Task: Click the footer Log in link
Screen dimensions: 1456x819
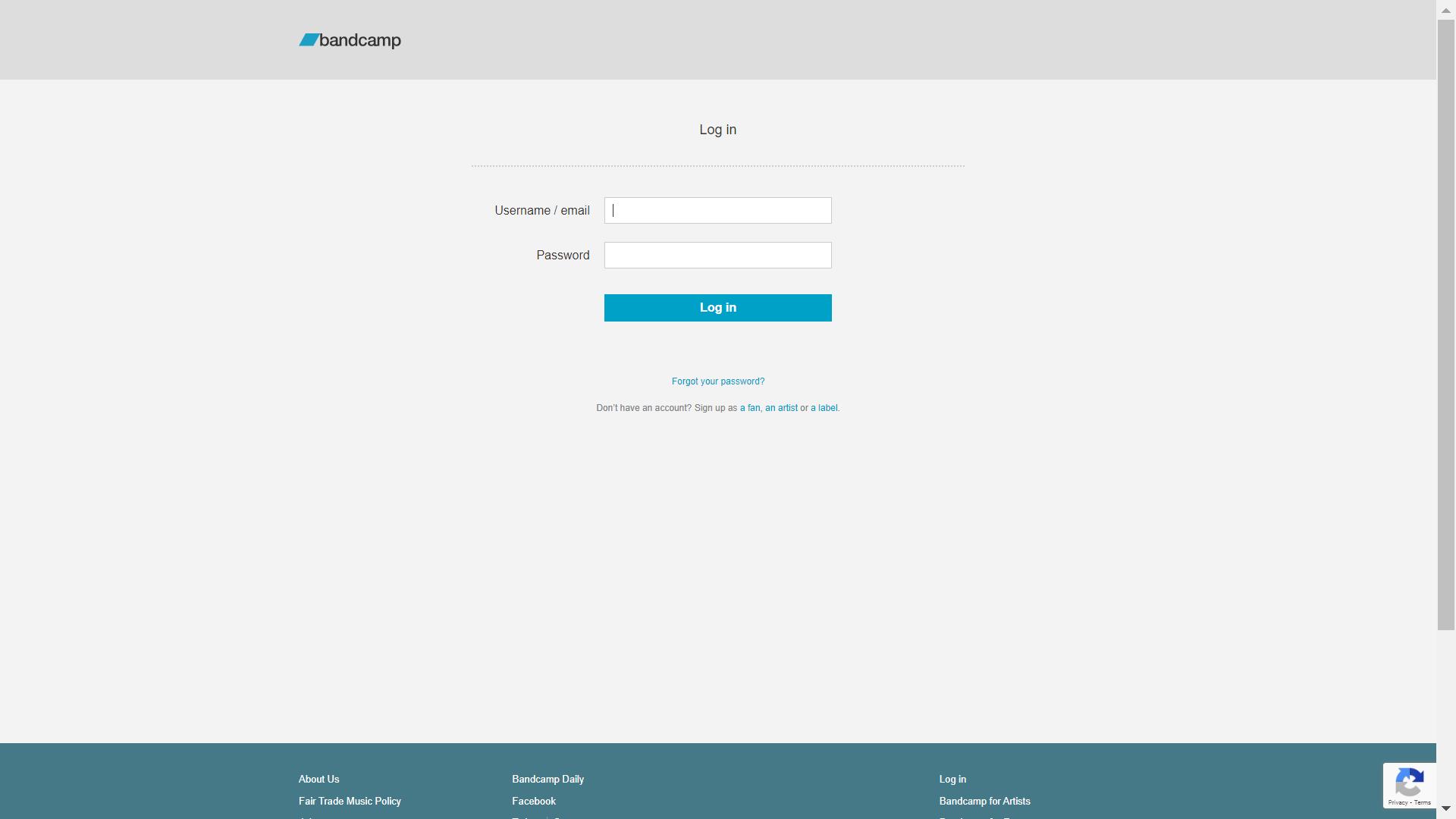Action: [x=952, y=779]
